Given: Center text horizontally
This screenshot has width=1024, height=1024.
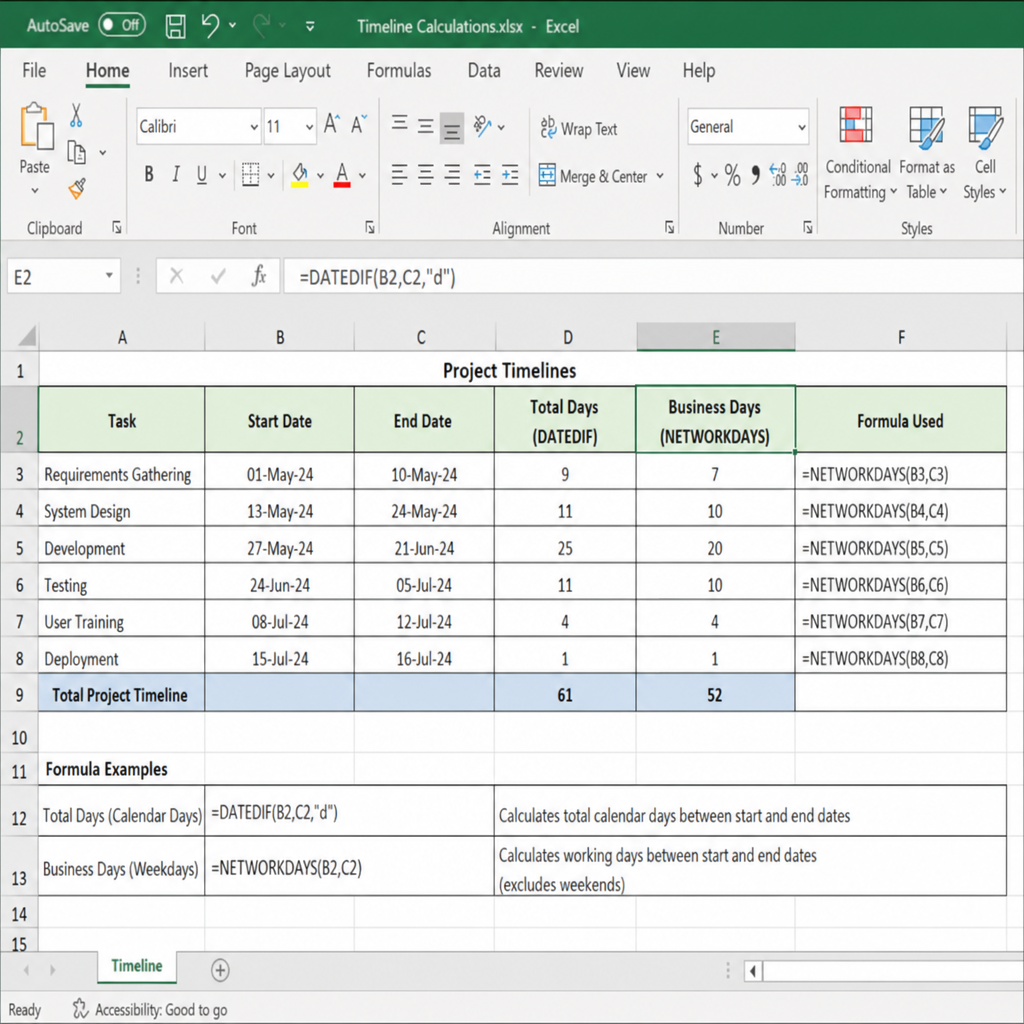Looking at the screenshot, I should pos(426,175).
